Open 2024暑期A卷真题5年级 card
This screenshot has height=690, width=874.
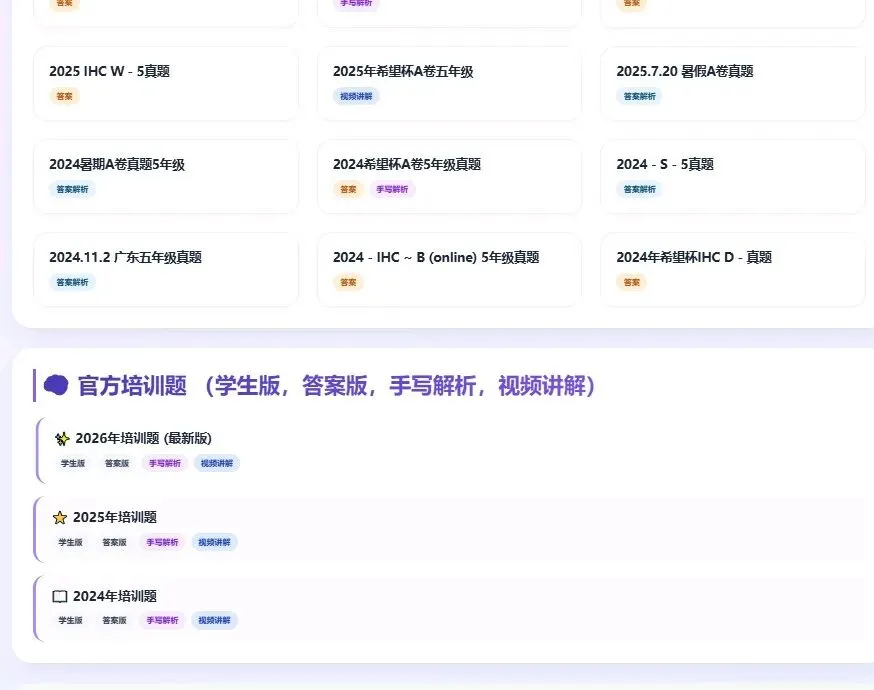tap(166, 177)
